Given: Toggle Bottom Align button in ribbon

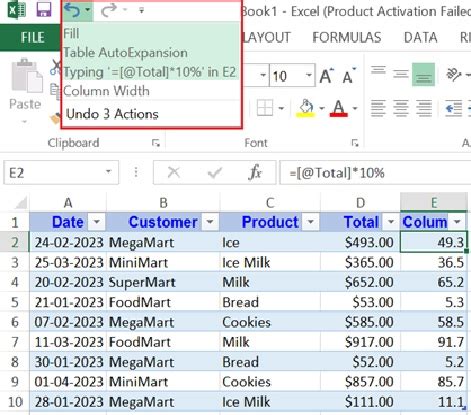Looking at the screenshot, I should (x=423, y=74).
